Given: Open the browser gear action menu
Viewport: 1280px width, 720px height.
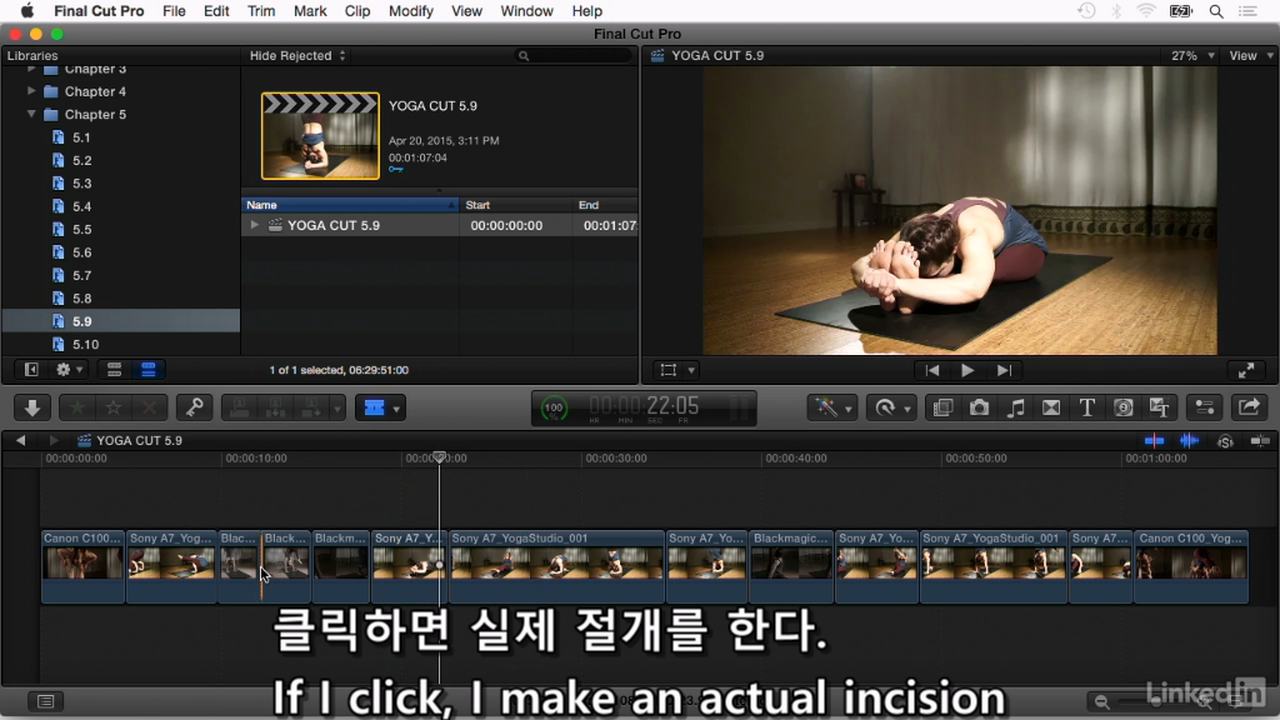Looking at the screenshot, I should coord(70,370).
